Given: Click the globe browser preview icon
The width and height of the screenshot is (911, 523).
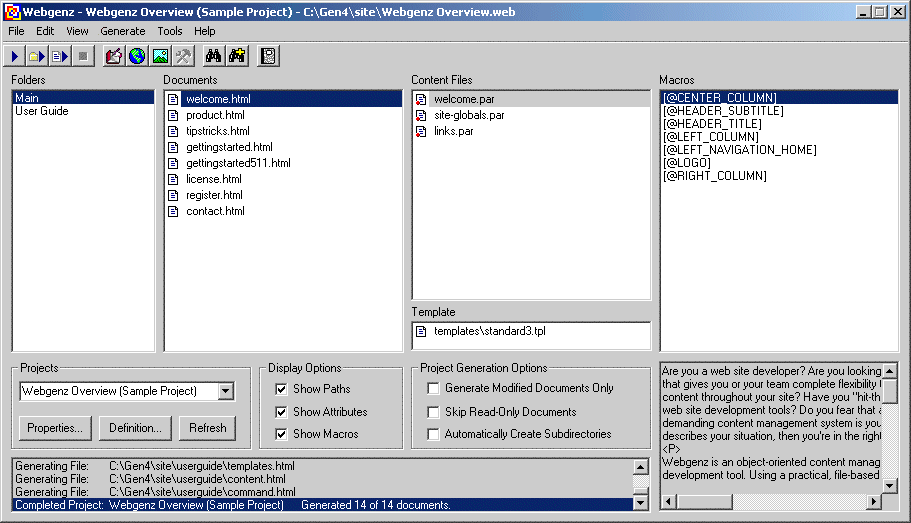Looking at the screenshot, I should pos(137,56).
